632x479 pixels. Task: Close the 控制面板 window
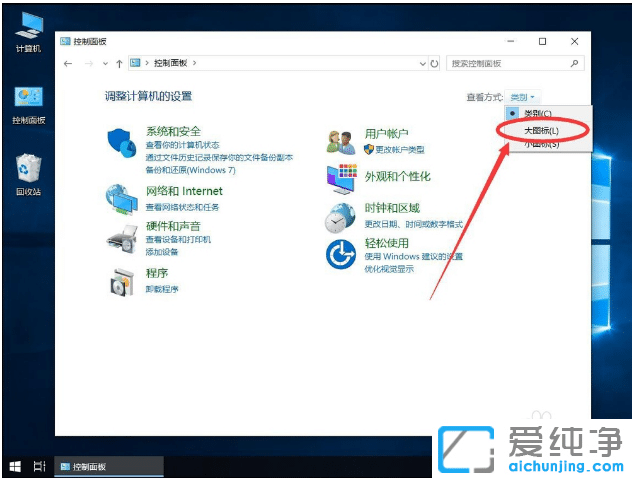point(575,42)
